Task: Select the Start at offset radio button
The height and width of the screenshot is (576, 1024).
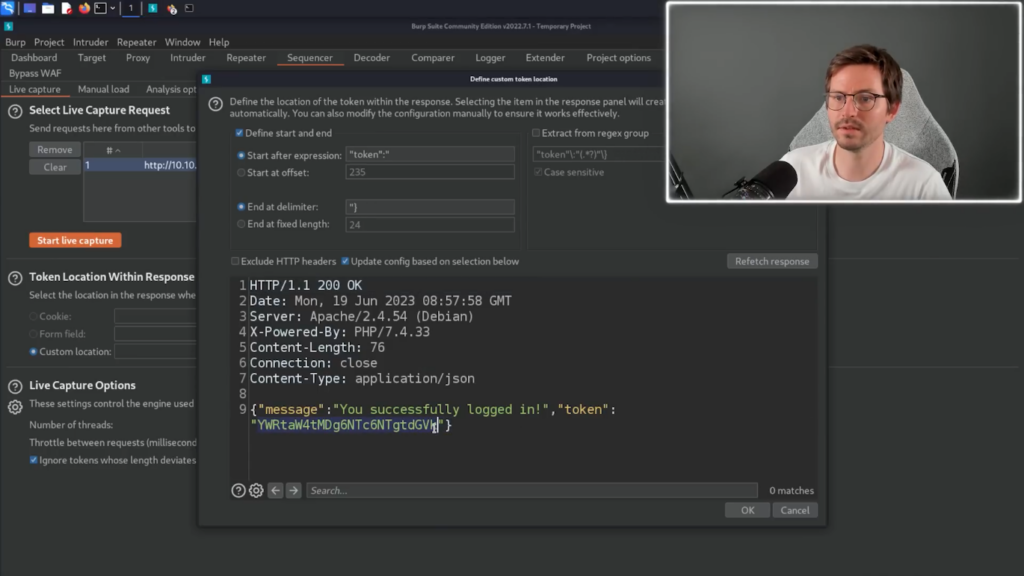Action: click(x=241, y=172)
